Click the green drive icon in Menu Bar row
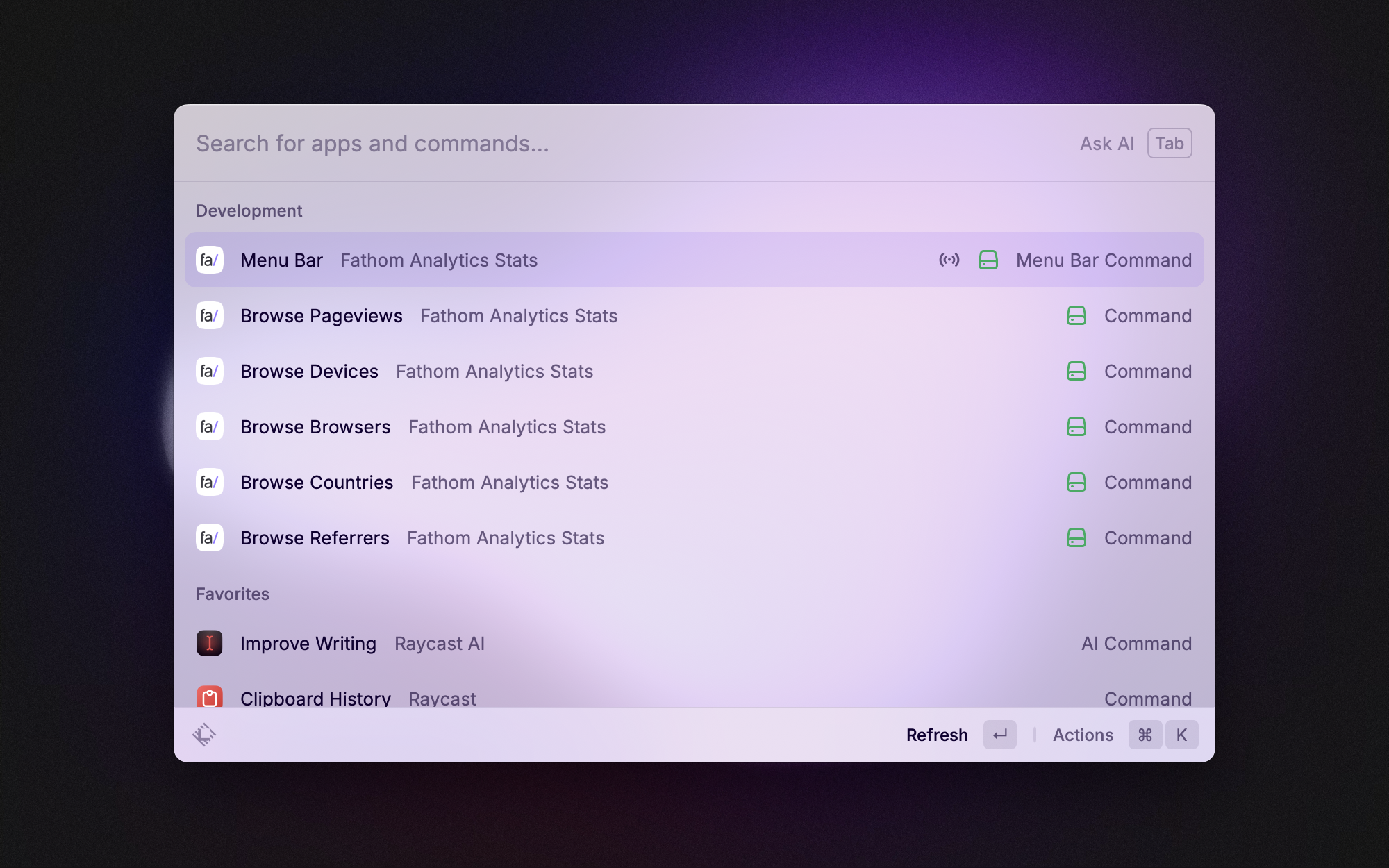The height and width of the screenshot is (868, 1389). point(988,260)
